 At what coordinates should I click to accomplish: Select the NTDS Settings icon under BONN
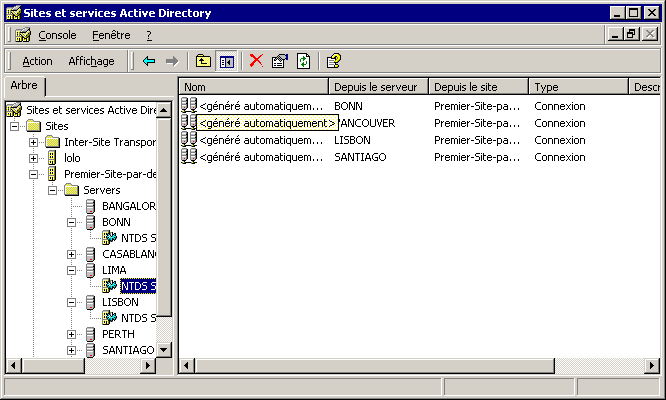[x=110, y=238]
